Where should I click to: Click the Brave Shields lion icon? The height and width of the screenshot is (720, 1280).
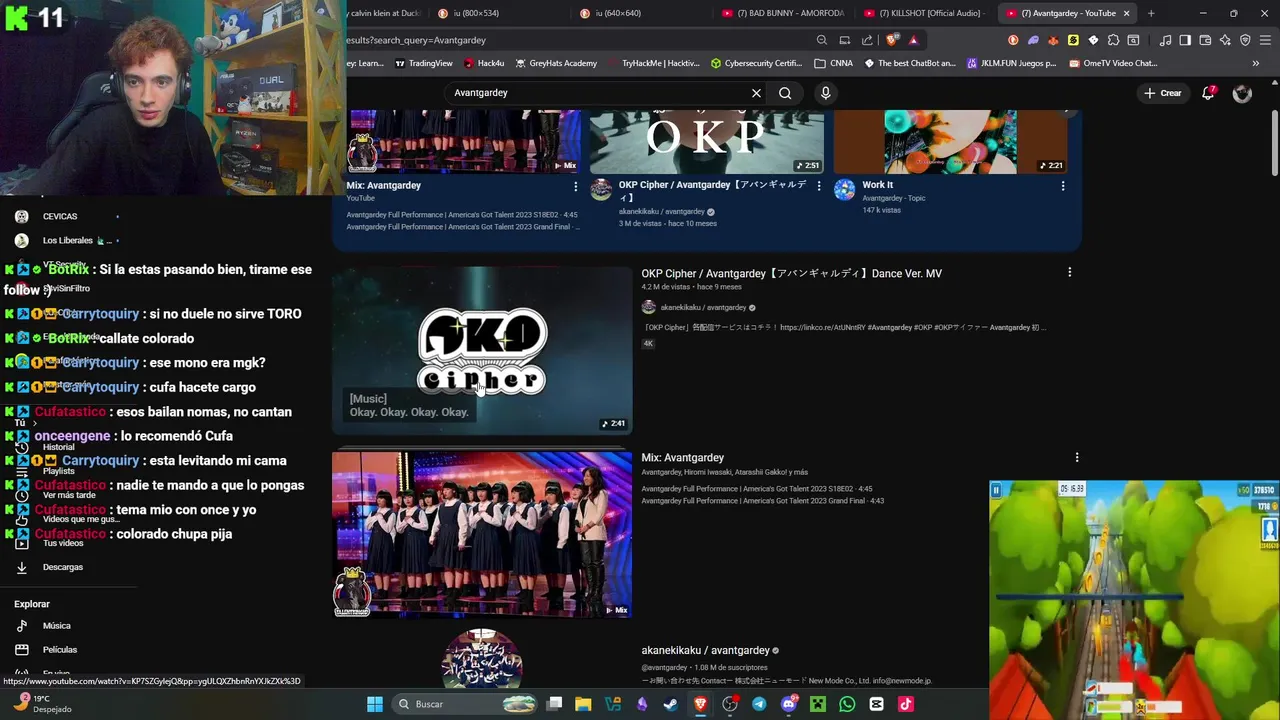(x=891, y=40)
